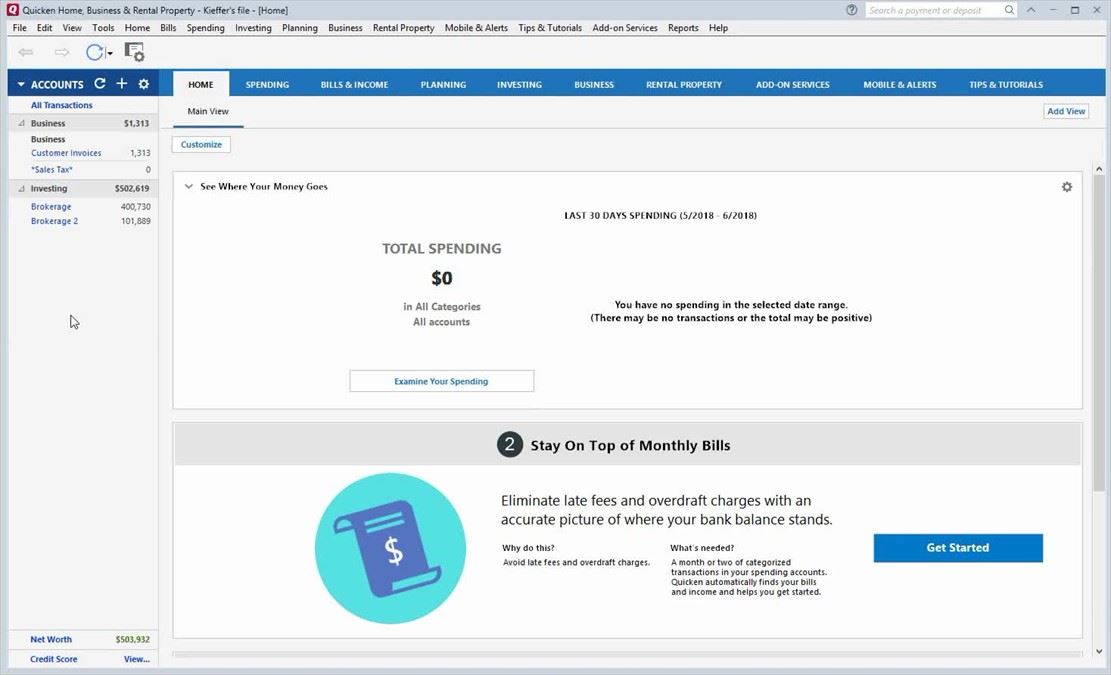Click the Examine Your Spending button

tap(441, 381)
